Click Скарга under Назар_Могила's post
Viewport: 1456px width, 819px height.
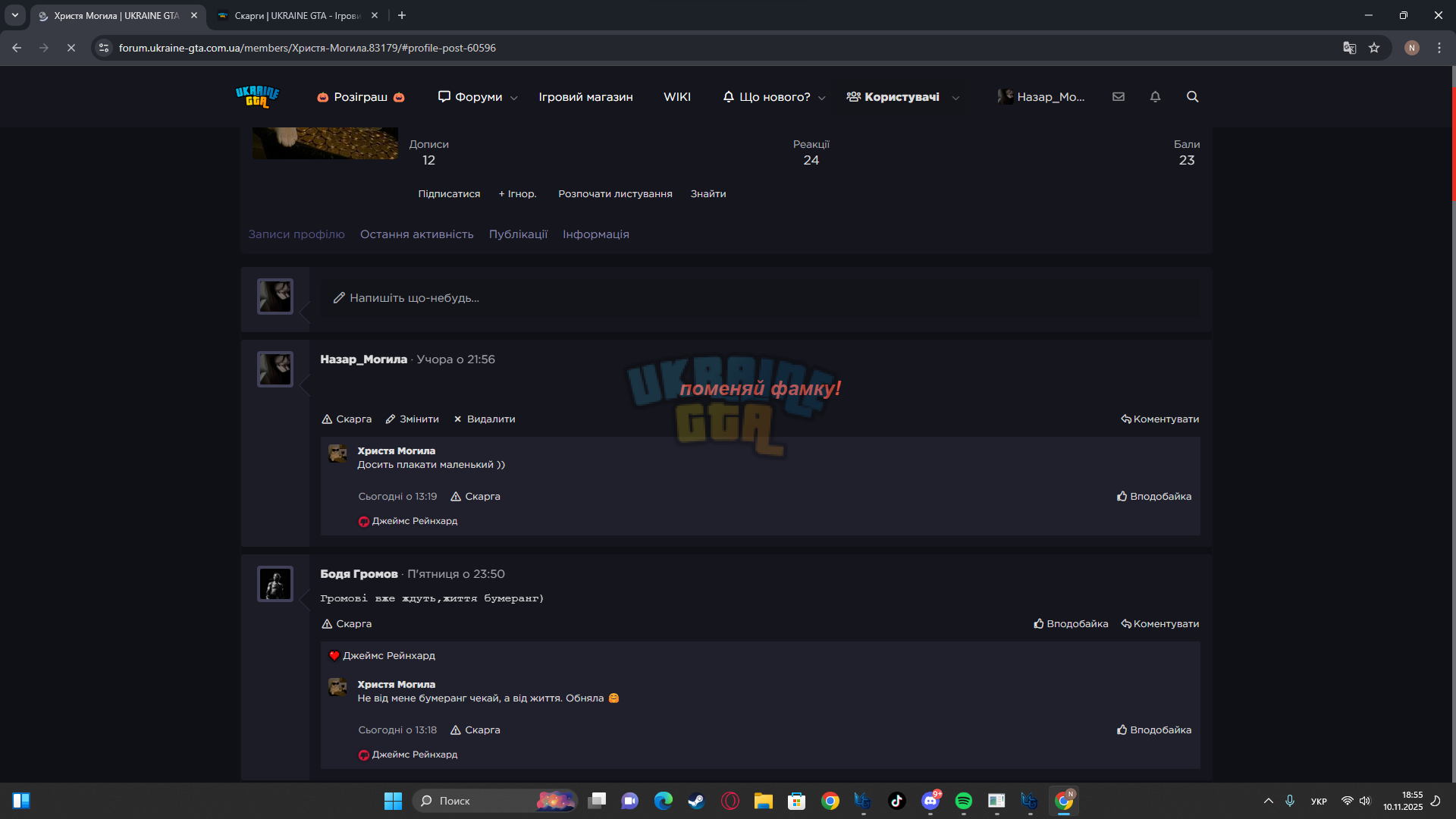(x=347, y=419)
